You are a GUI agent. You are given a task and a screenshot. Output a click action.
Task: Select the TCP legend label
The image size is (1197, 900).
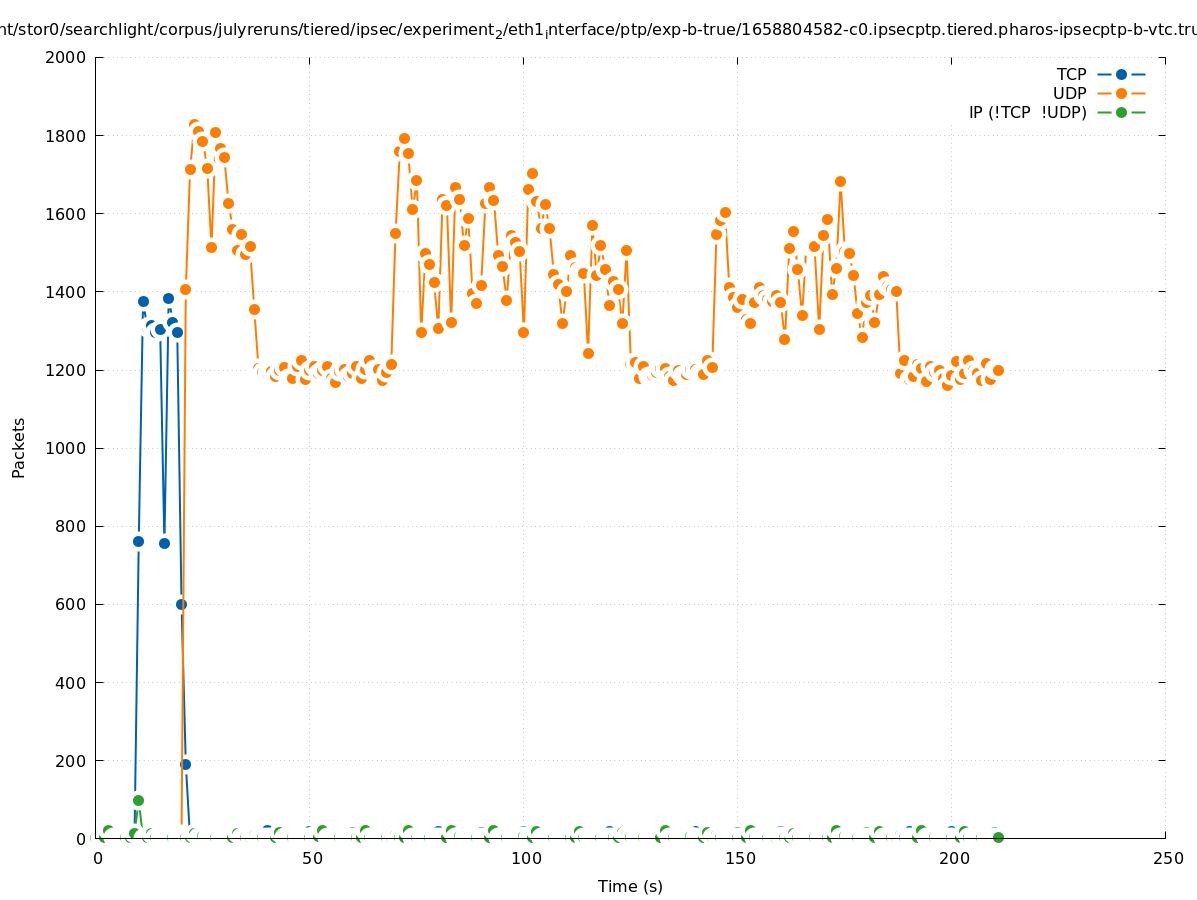coord(1071,74)
